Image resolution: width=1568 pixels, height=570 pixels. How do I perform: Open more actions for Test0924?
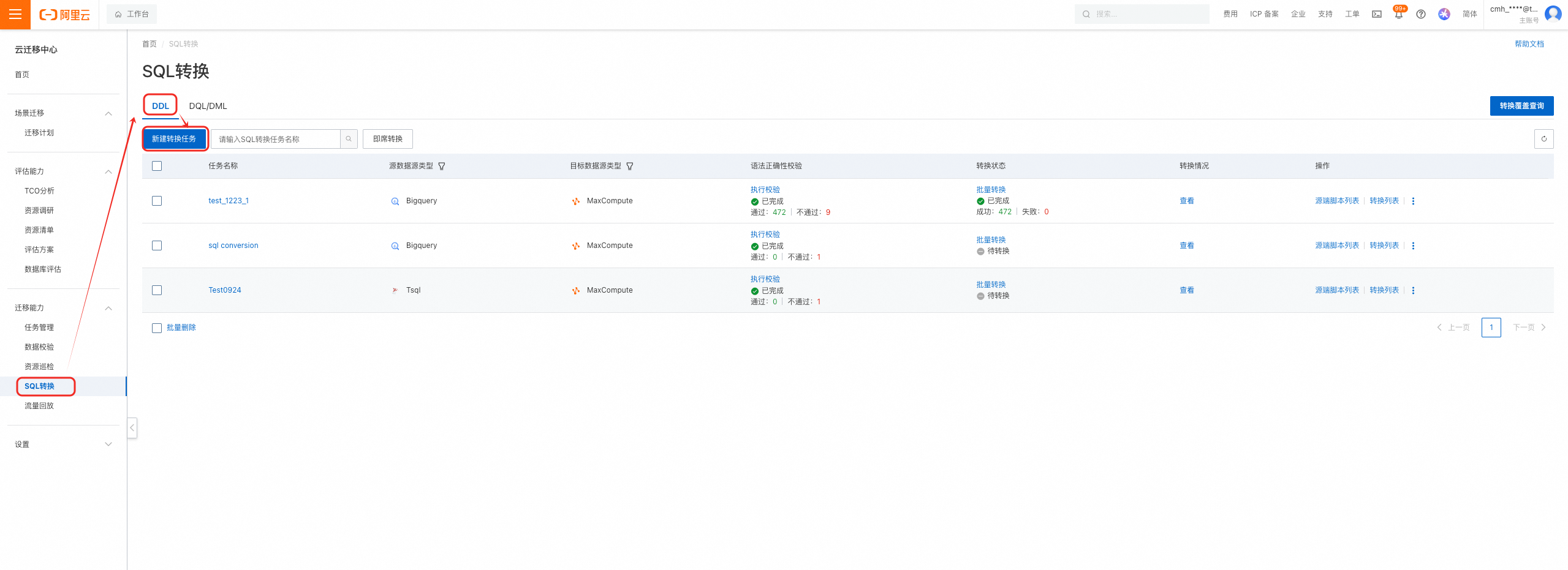(1414, 290)
